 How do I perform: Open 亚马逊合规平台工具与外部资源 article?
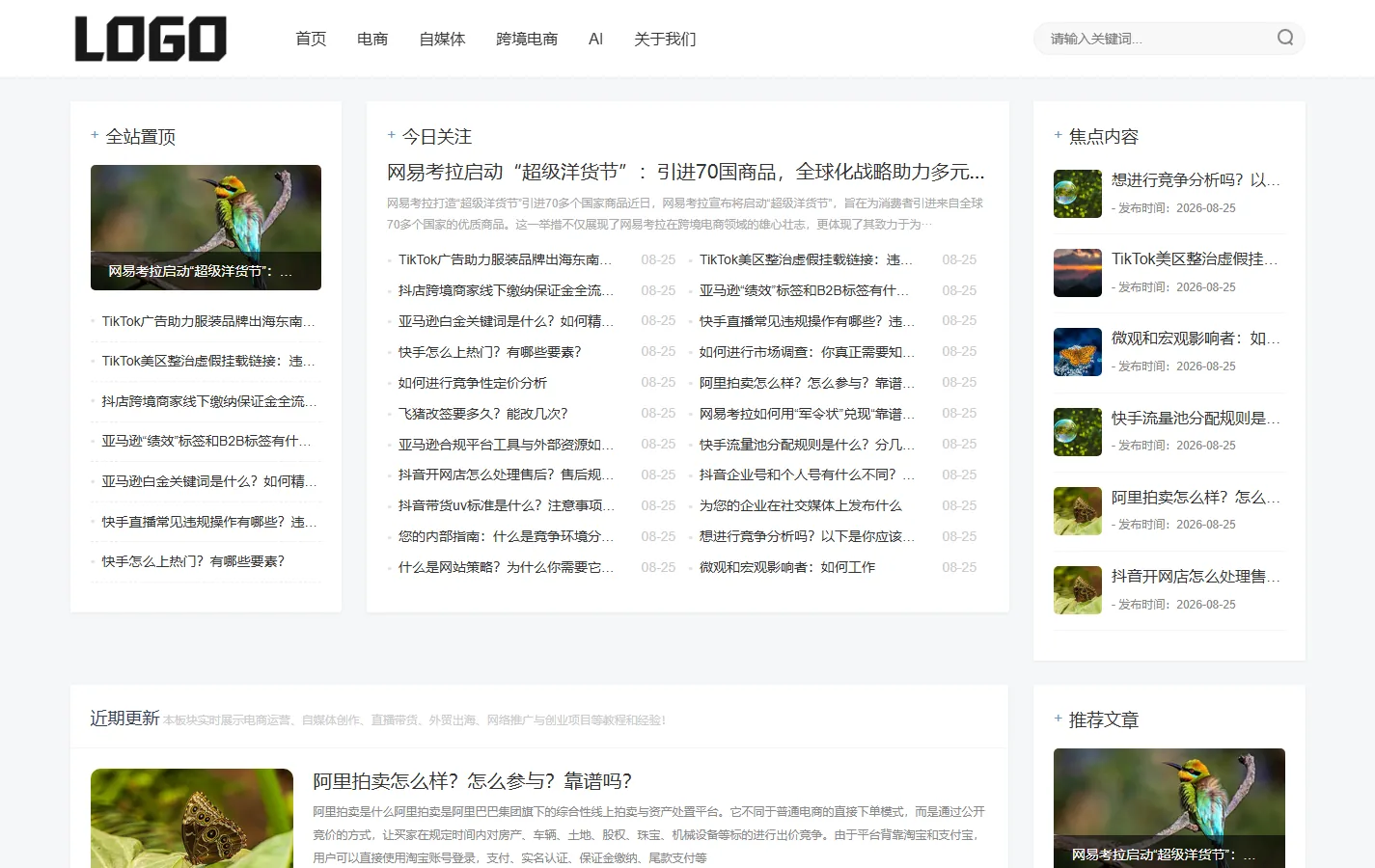click(x=506, y=445)
